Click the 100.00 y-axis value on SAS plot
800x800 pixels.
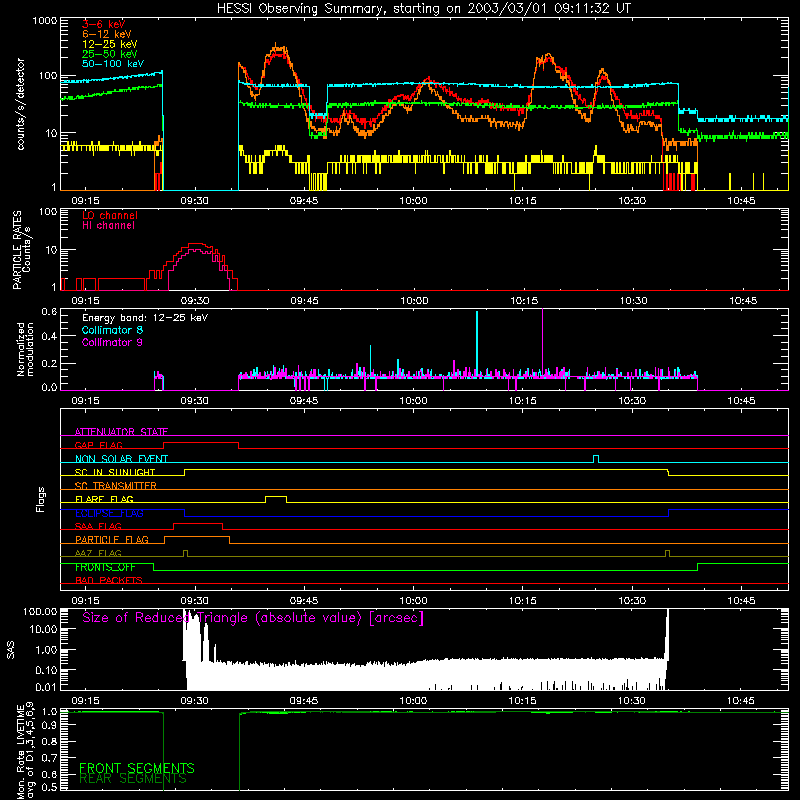point(40,611)
